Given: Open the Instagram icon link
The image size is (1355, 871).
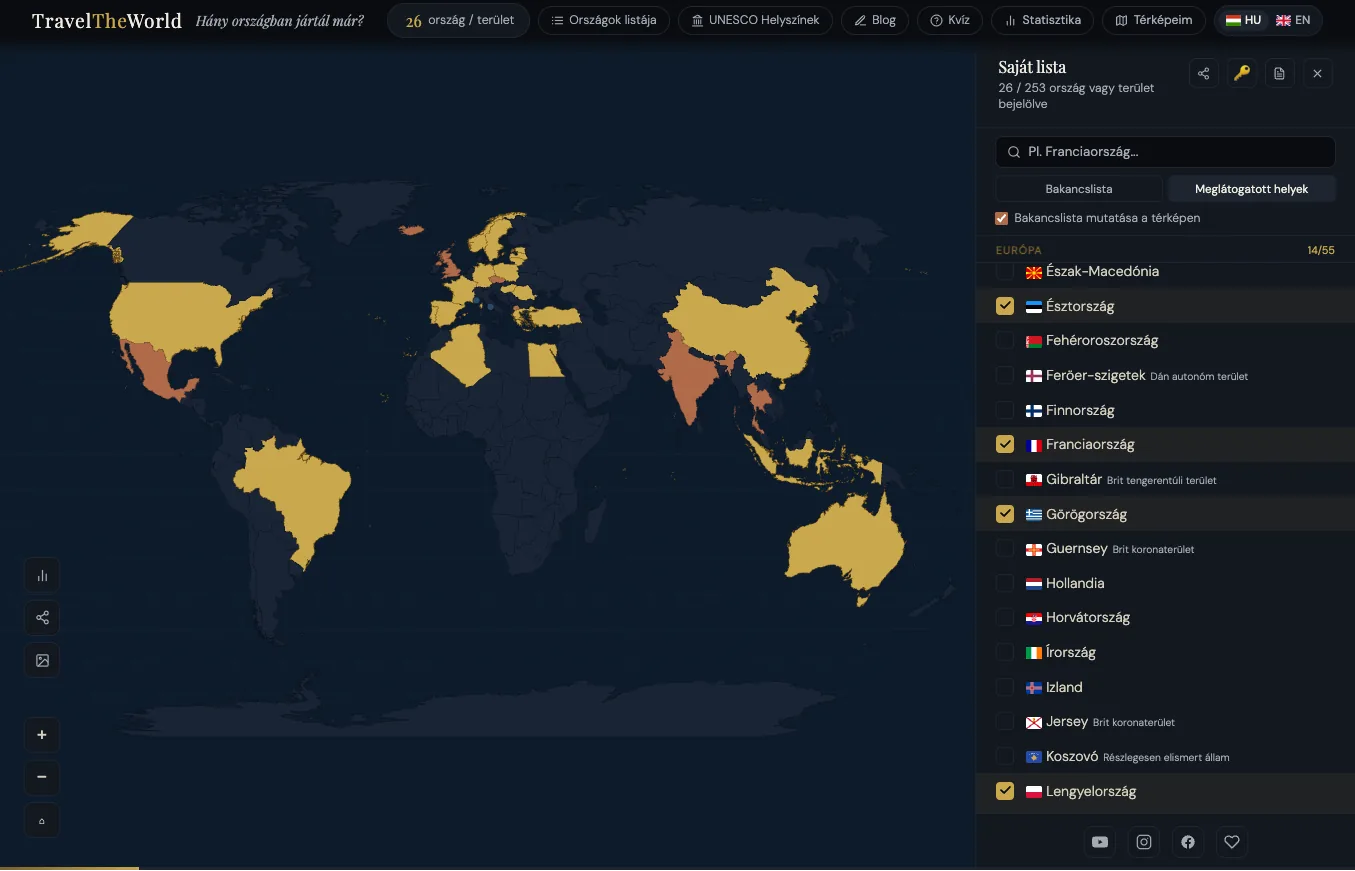Looking at the screenshot, I should click(1144, 842).
